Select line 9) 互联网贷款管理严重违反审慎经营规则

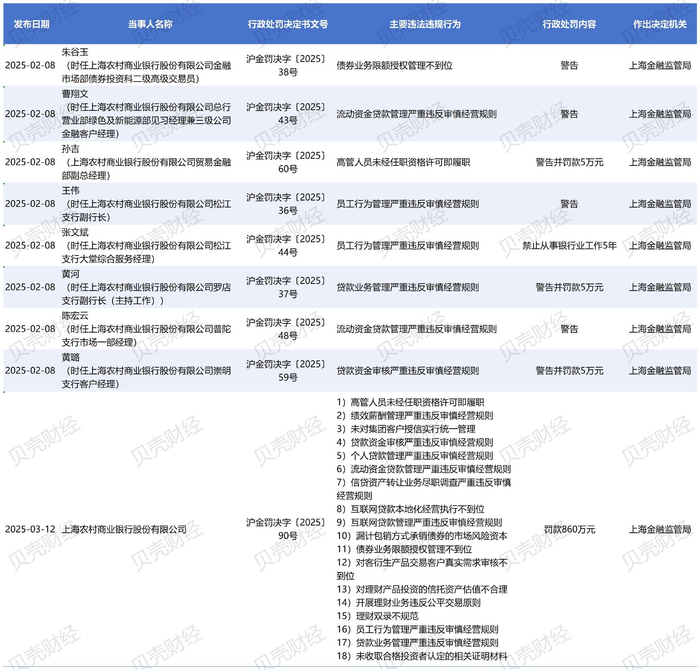point(419,522)
